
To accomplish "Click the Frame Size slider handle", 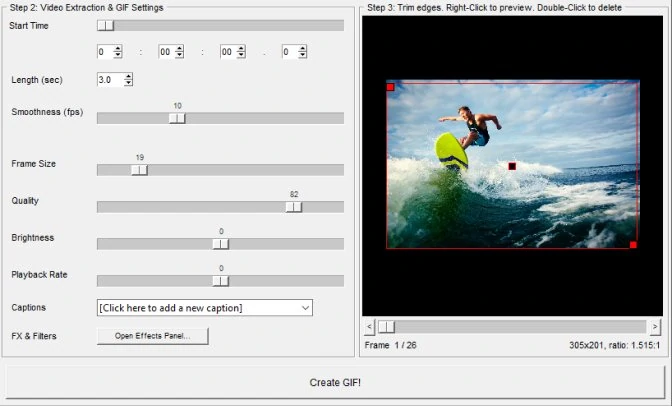I will pos(139,170).
